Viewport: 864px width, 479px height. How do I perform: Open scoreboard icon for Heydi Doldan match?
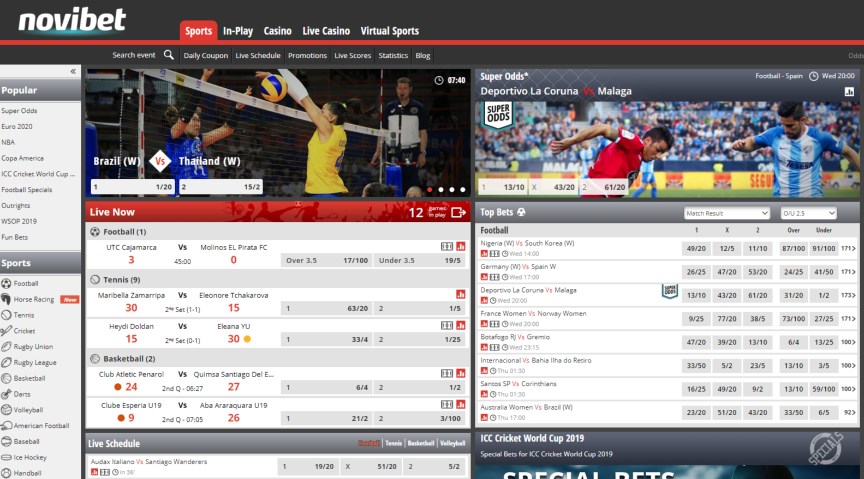[x=447, y=325]
